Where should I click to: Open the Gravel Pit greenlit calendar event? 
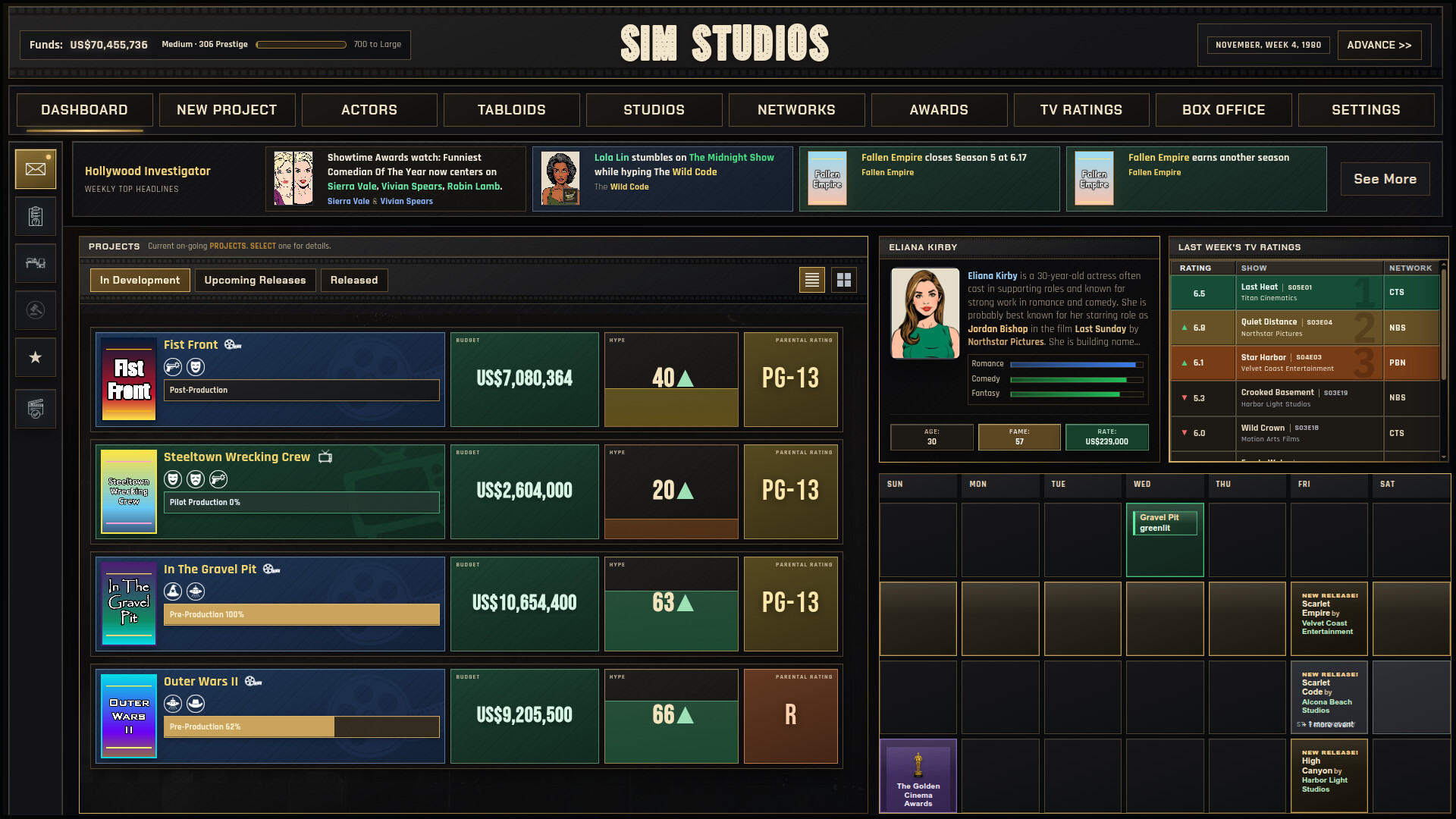pos(1164,522)
